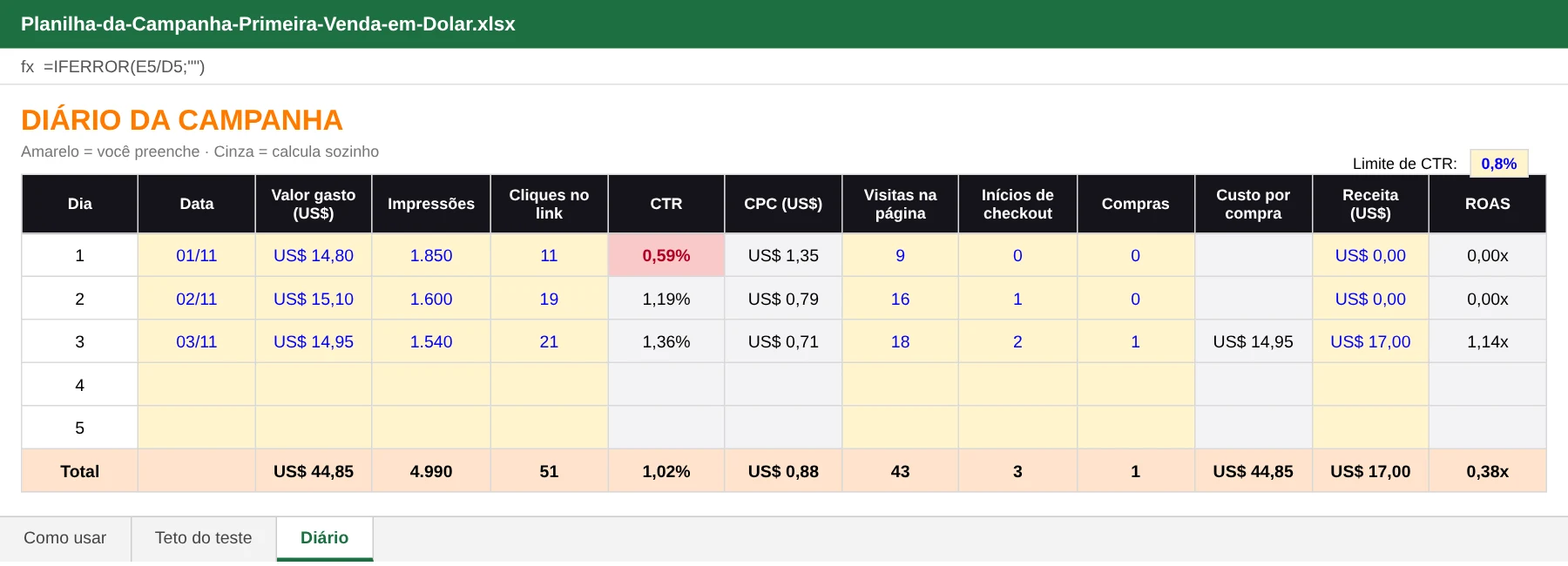Select date cell 01/11
Image resolution: width=1568 pixels, height=566 pixels.
(x=197, y=255)
